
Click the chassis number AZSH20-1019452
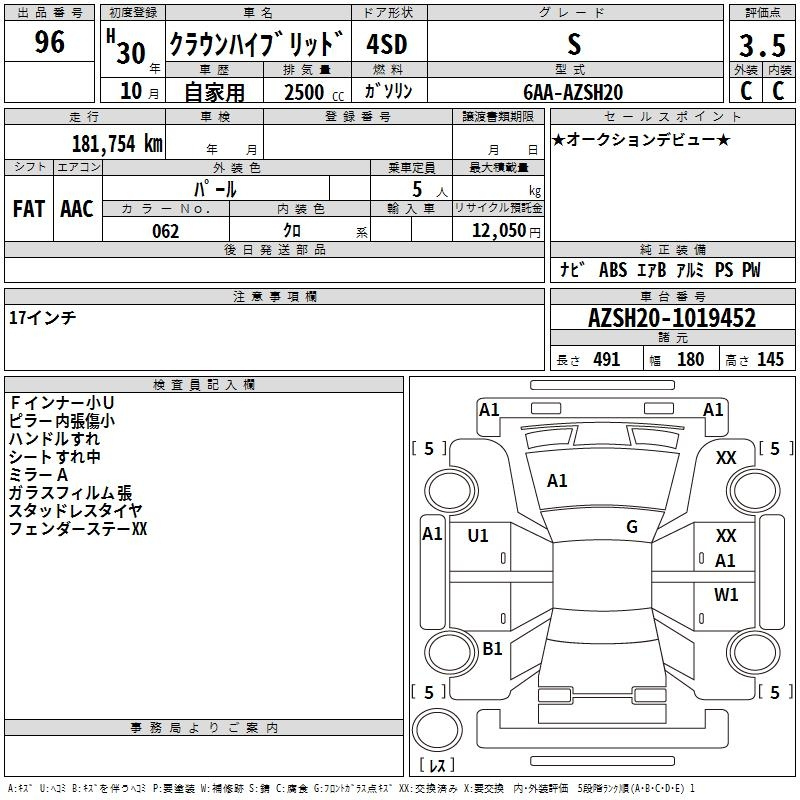coord(671,319)
